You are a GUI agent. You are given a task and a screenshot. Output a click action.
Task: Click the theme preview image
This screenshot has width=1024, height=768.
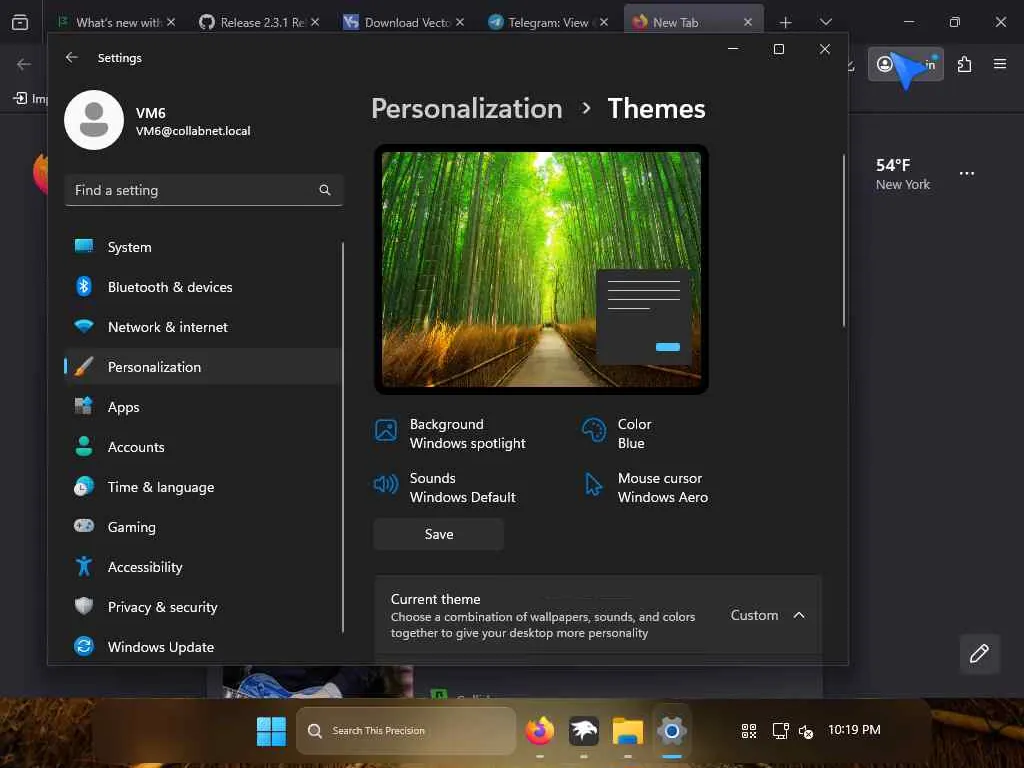point(541,269)
